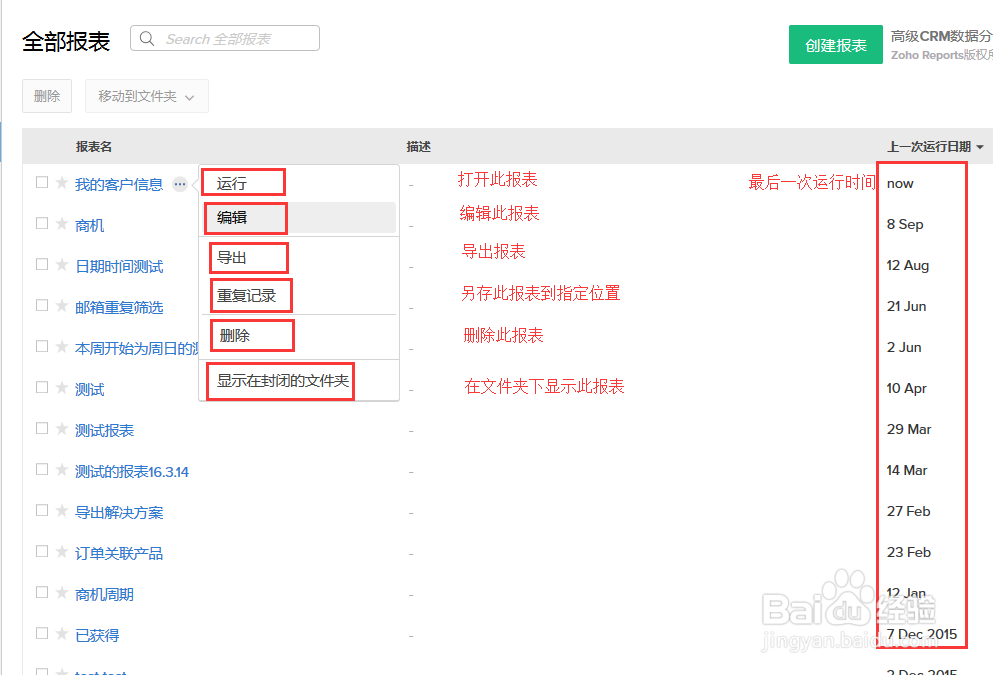Click the search magnifier icon
The height and width of the screenshot is (675, 993).
point(148,39)
